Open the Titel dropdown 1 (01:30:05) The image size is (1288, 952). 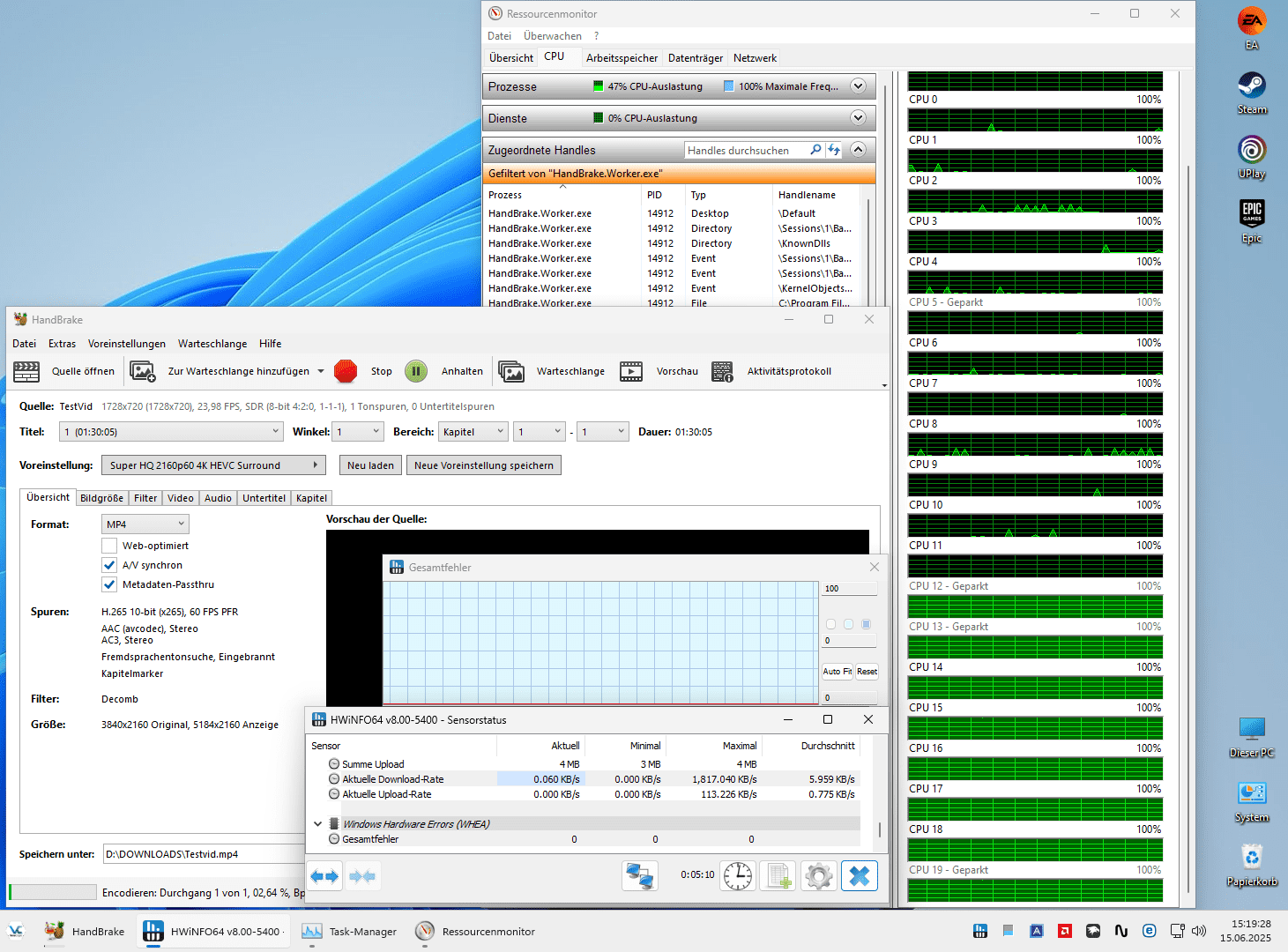[171, 432]
